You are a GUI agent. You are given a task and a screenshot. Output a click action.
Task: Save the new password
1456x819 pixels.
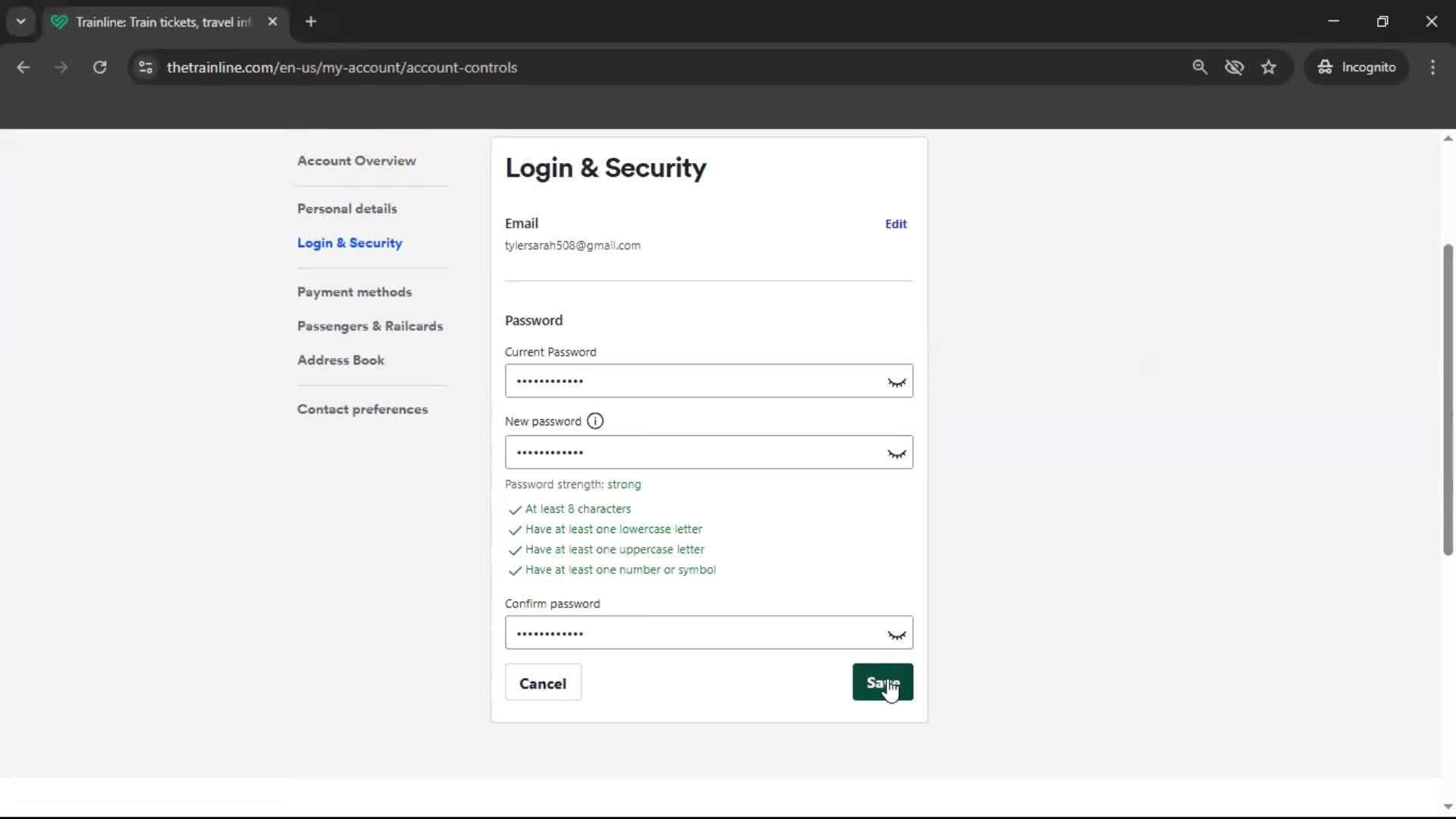click(x=883, y=682)
